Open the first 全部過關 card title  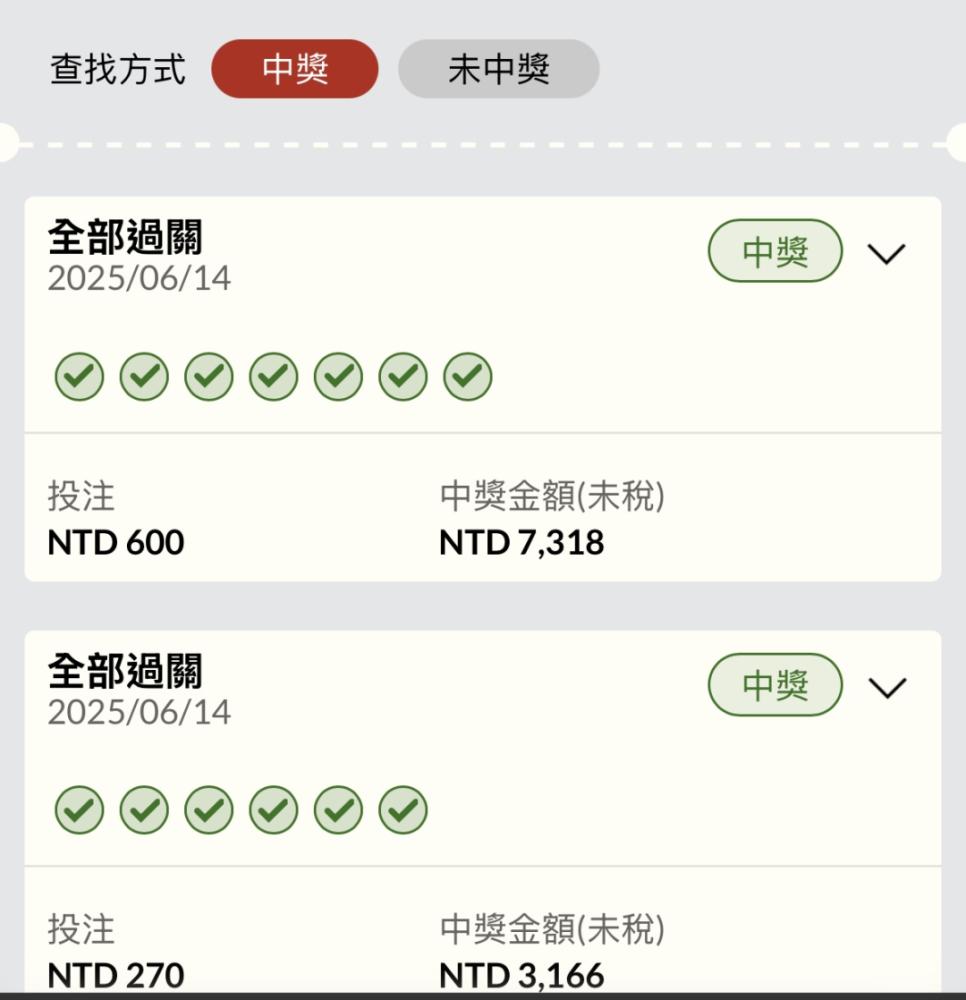[x=125, y=237]
